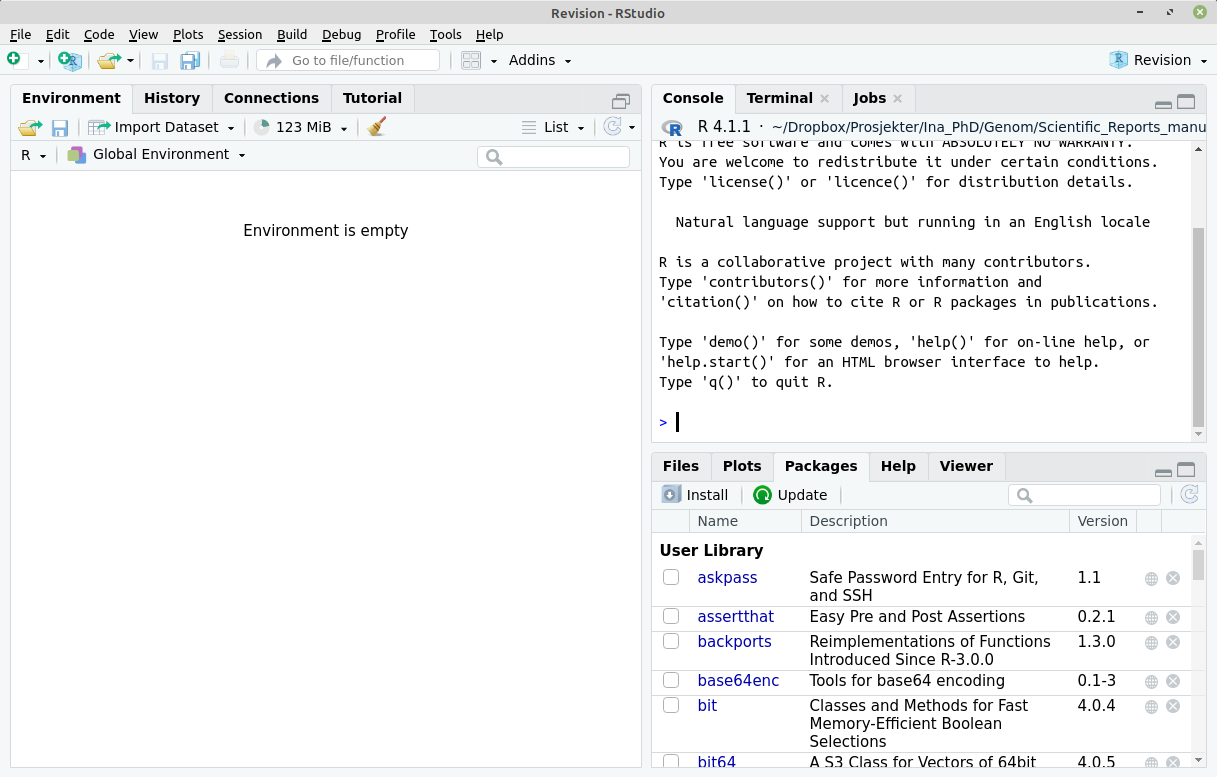Remove the askpass package
This screenshot has height=777, width=1217.
(1173, 578)
